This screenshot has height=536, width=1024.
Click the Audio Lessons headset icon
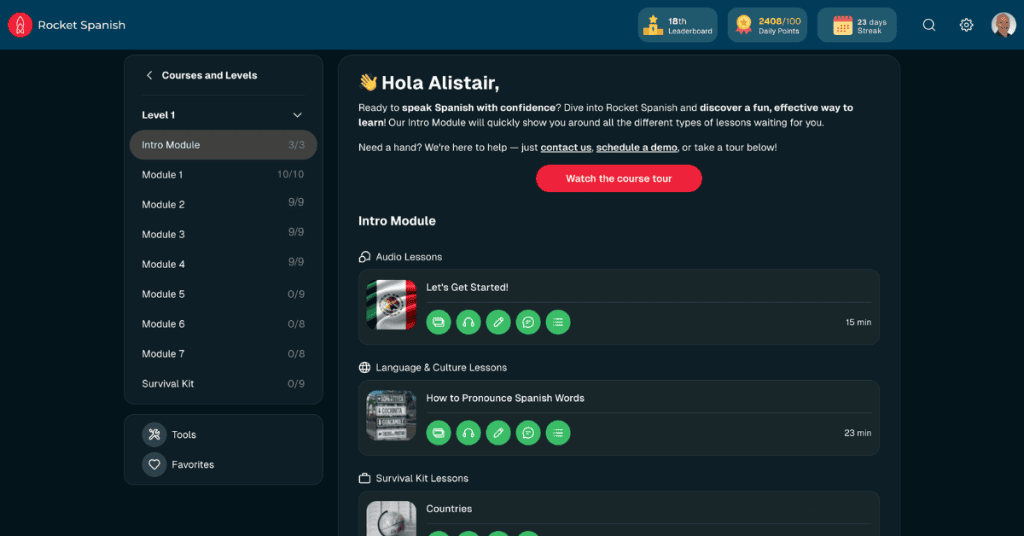tap(364, 257)
